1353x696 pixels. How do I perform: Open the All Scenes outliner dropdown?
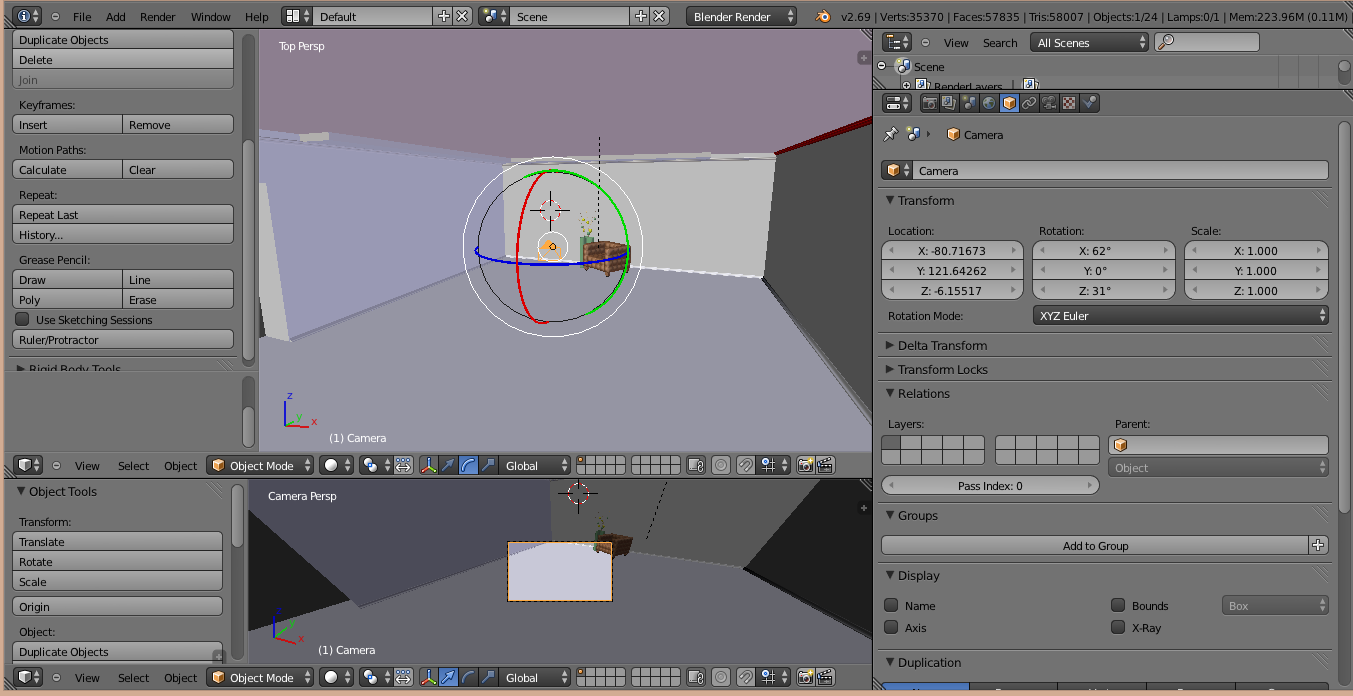(1090, 42)
